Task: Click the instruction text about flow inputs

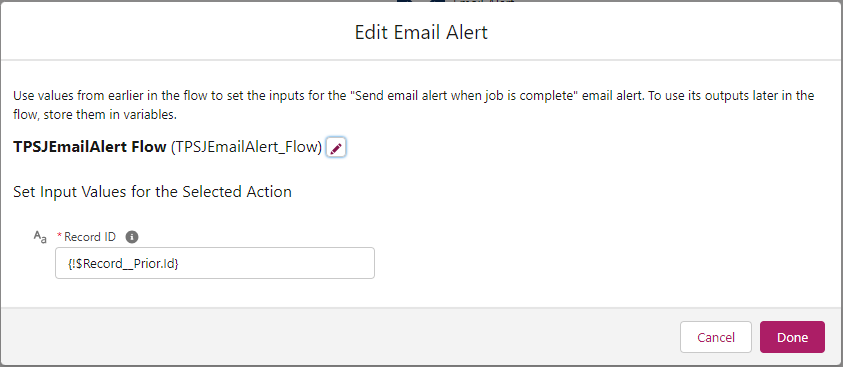Action: coord(413,105)
